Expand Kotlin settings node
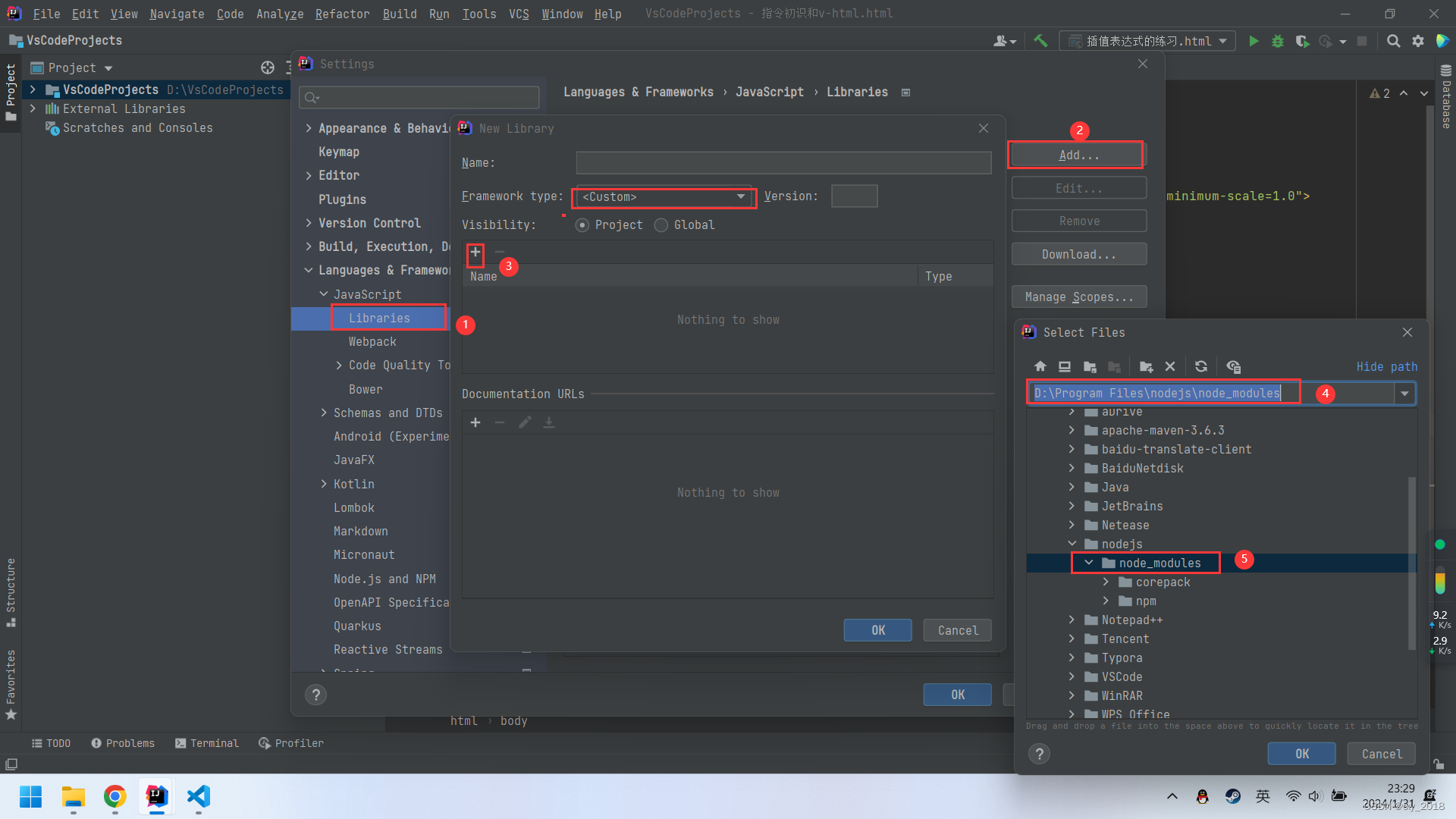This screenshot has height=819, width=1456. tap(324, 484)
